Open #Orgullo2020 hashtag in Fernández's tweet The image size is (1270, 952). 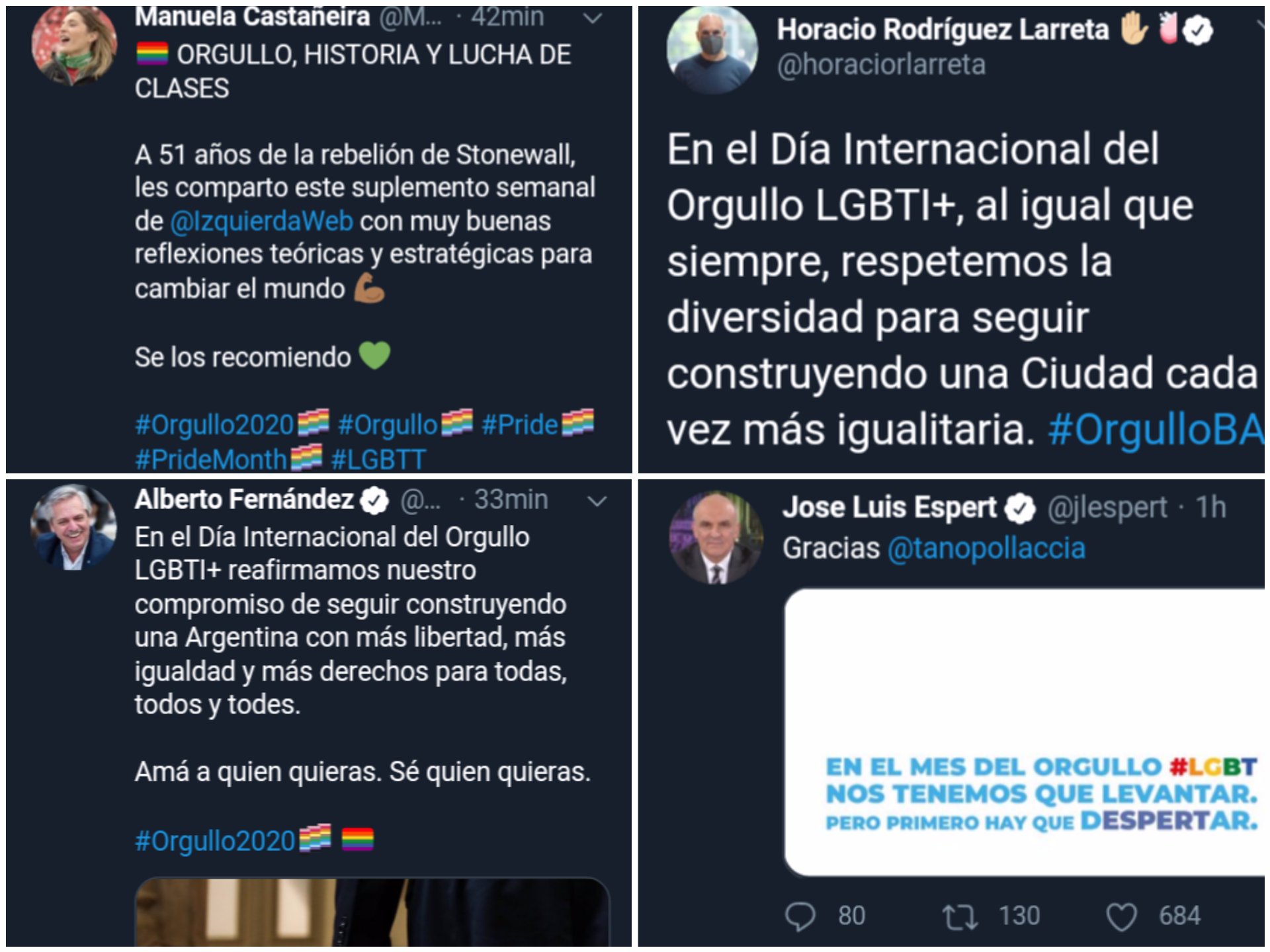(x=215, y=841)
